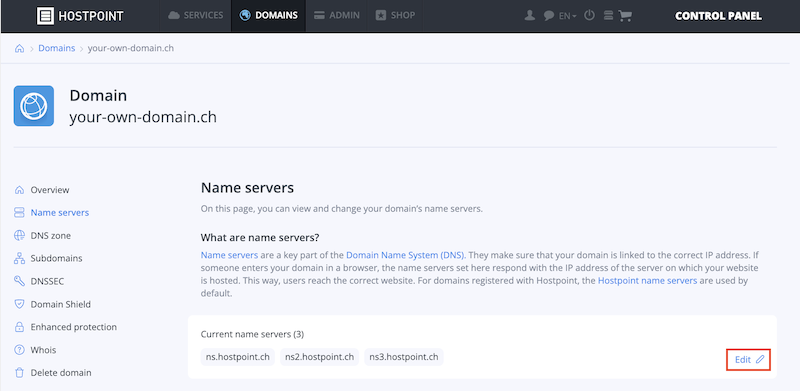Open the Services tab
Viewport: 800px width, 391px height.
(196, 15)
